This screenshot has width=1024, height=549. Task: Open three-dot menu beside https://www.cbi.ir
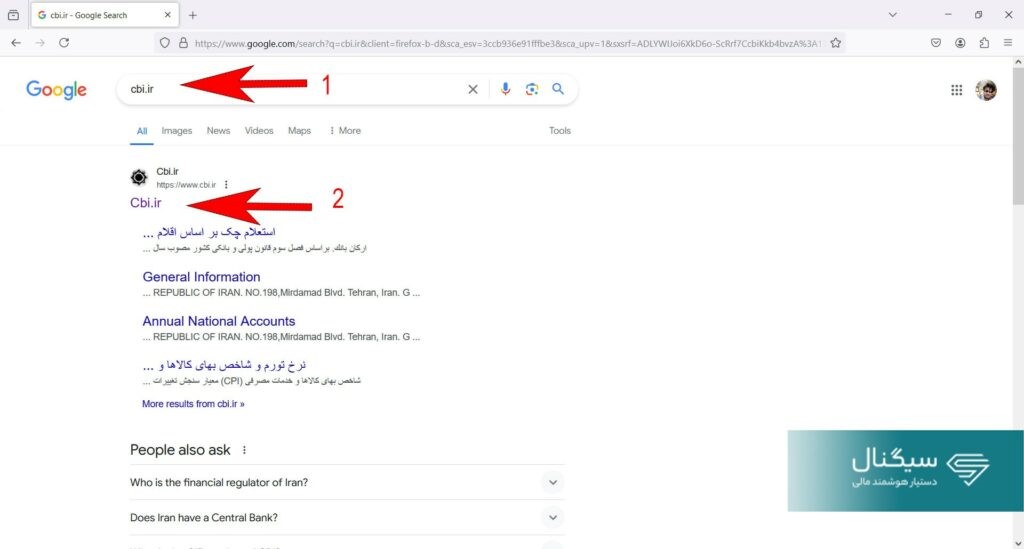point(226,185)
